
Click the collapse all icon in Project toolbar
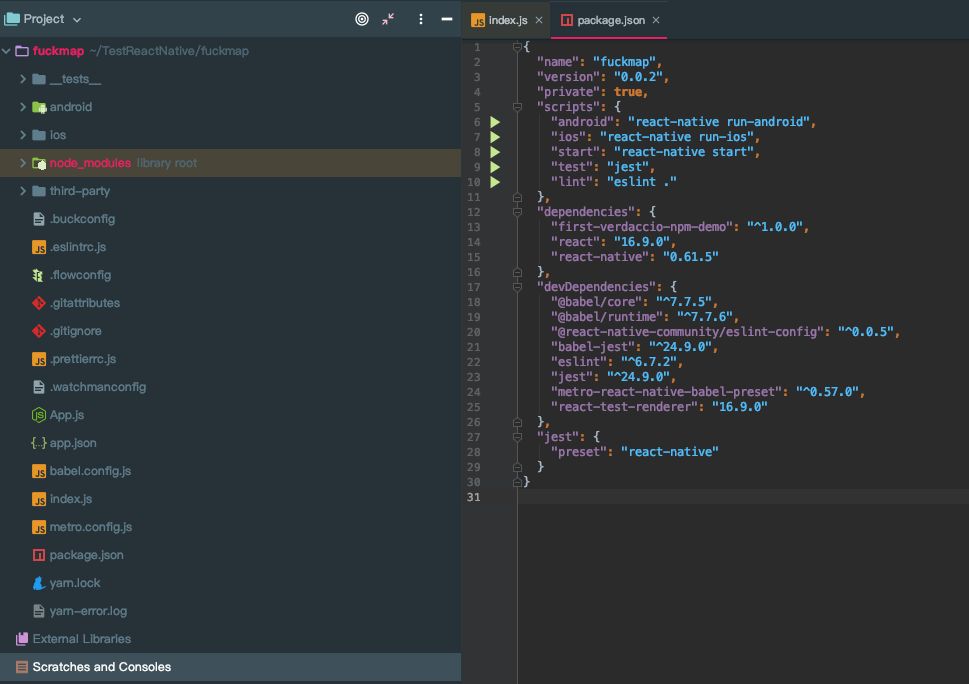point(389,19)
